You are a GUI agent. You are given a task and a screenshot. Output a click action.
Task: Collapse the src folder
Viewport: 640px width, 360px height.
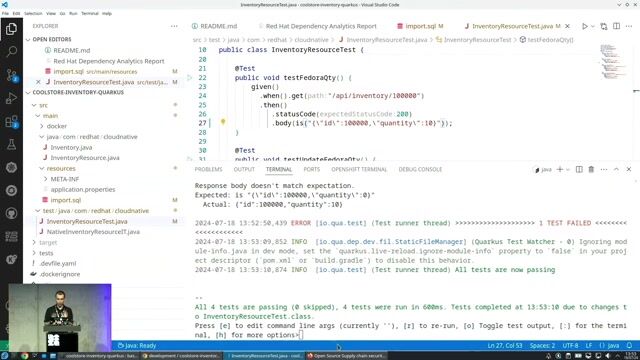[x=43, y=105]
